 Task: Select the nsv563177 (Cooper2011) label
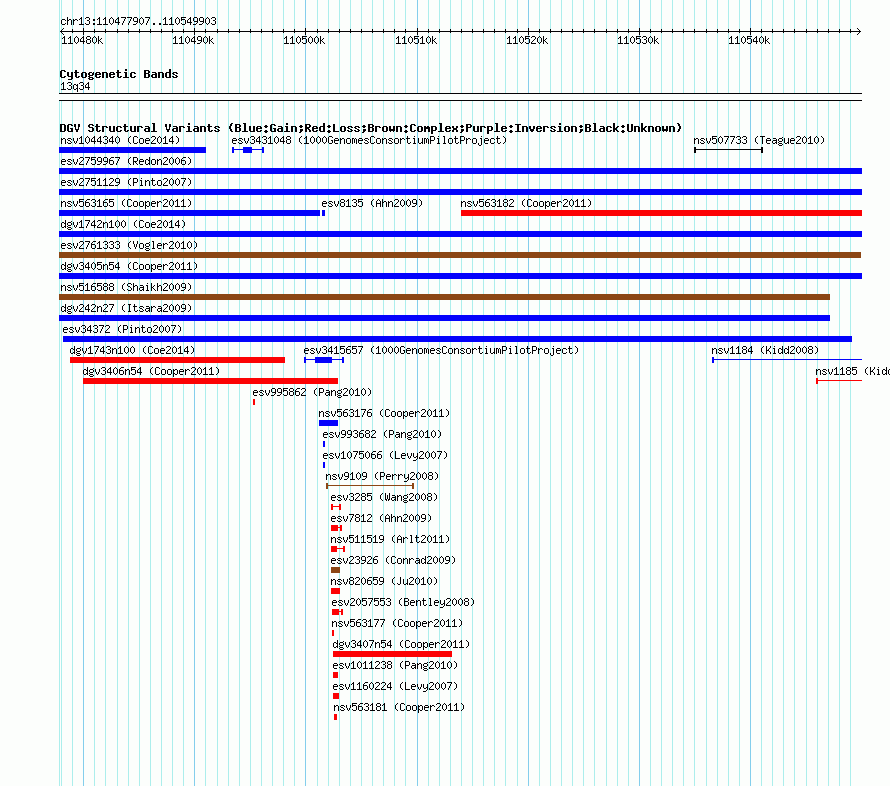pyautogui.click(x=397, y=623)
